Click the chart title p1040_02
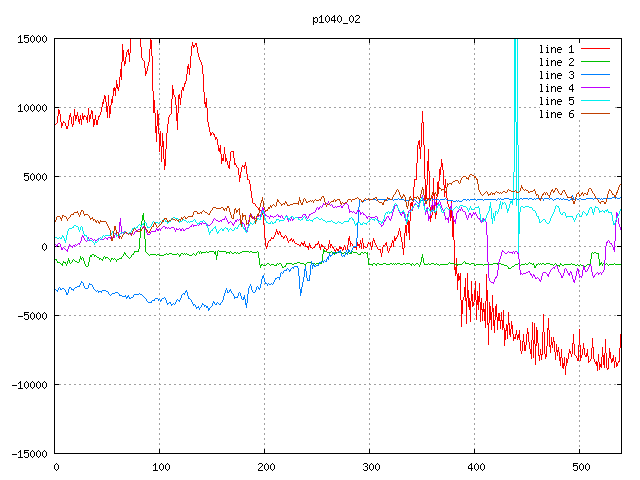This screenshot has height=480, width=640. 337,19
